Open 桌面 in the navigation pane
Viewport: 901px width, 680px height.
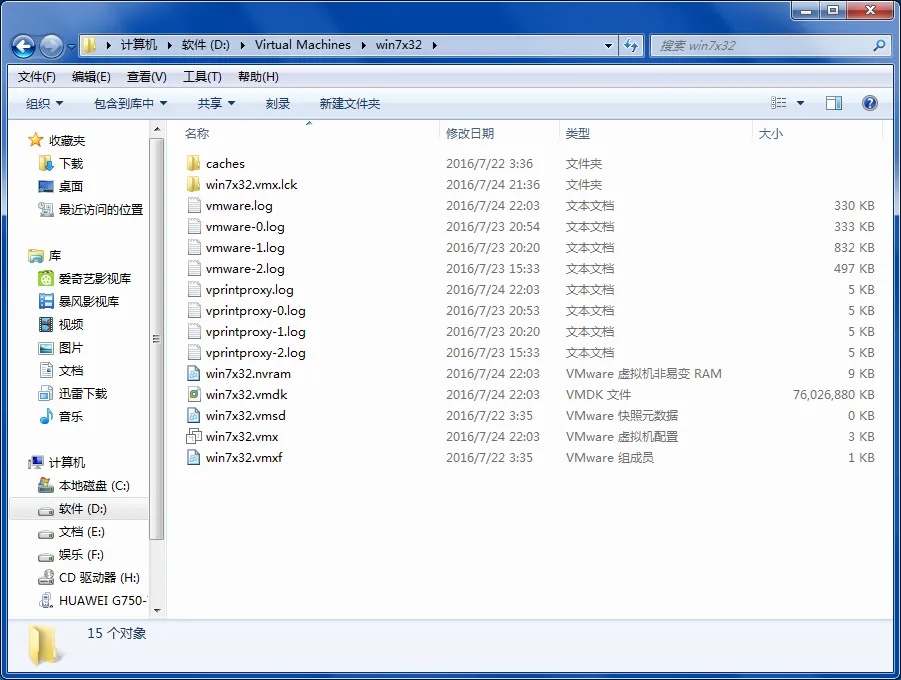[71, 186]
